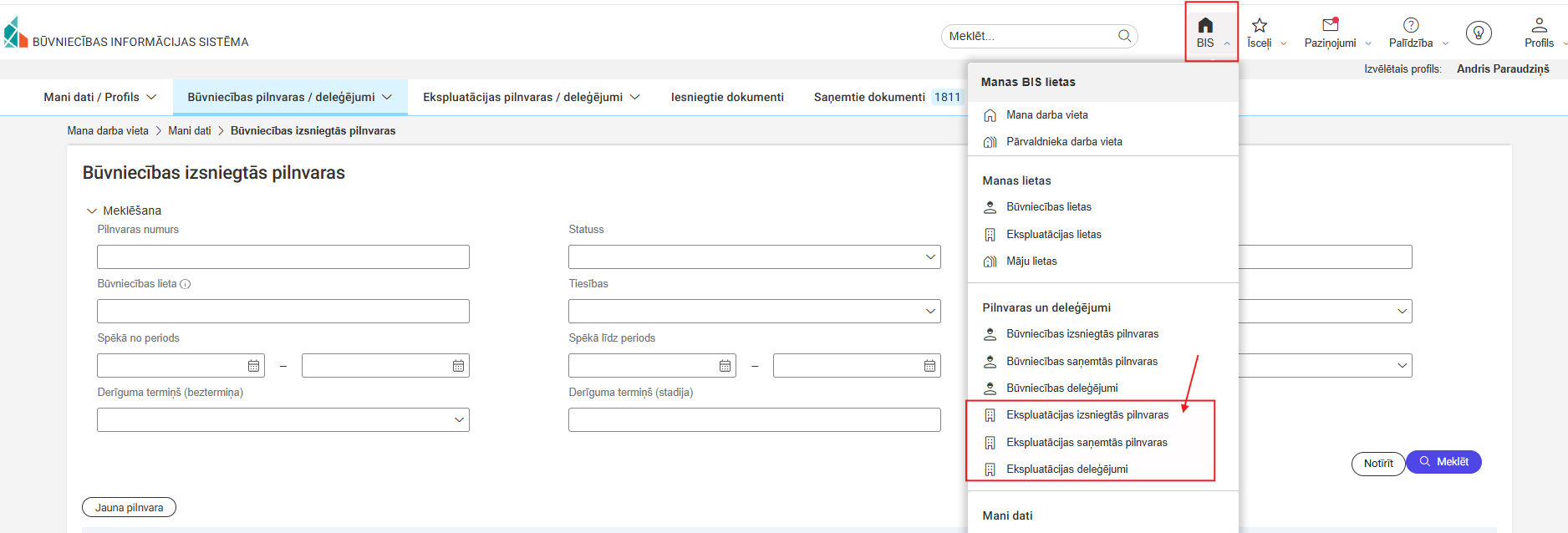Viewport: 1568px width, 533px height.
Task: Click the Jauna pilnvara button
Action: coord(129,508)
